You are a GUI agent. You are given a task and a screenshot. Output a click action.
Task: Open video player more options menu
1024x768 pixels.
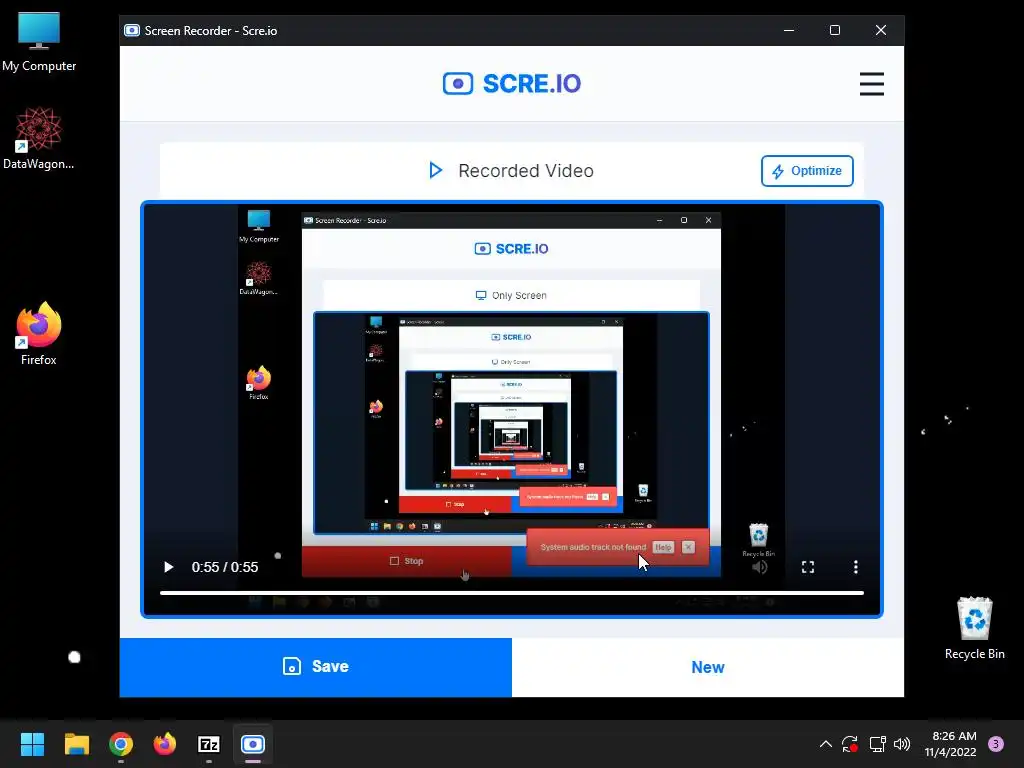(856, 567)
